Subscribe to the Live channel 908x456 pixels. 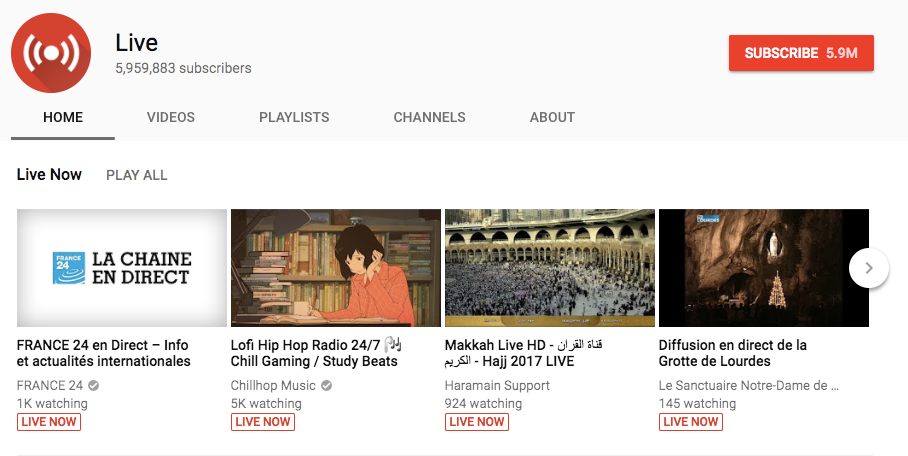[x=801, y=53]
